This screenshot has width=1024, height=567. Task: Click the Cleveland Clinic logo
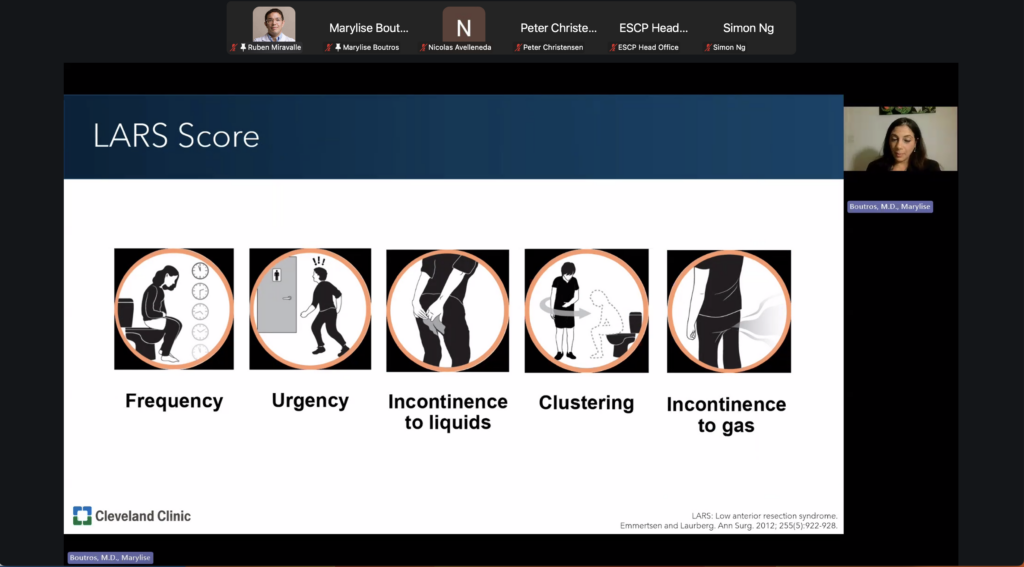[132, 516]
